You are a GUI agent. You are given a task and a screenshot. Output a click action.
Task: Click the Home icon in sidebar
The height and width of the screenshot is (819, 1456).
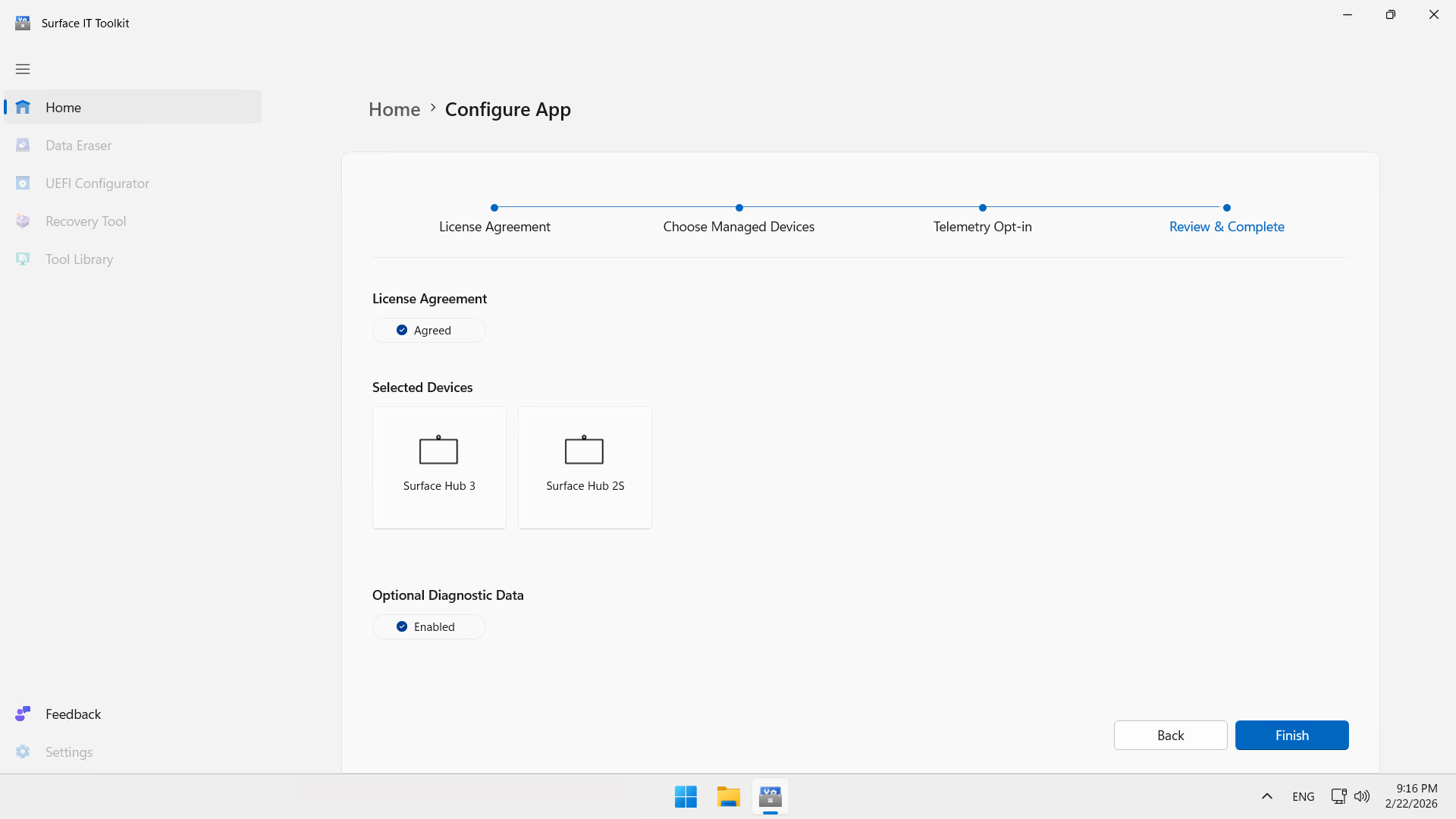click(x=23, y=107)
